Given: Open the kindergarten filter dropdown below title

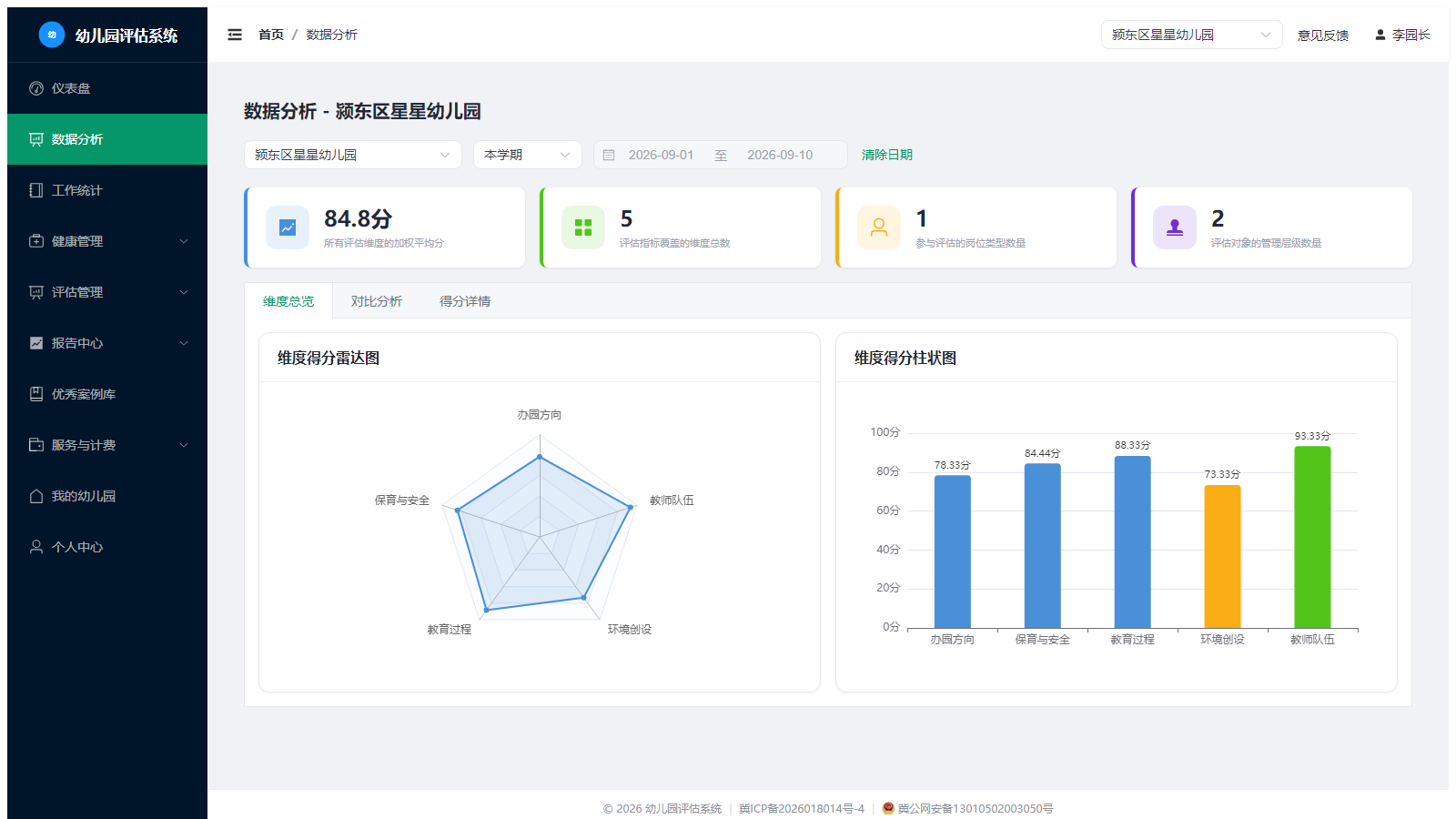Looking at the screenshot, I should [353, 155].
